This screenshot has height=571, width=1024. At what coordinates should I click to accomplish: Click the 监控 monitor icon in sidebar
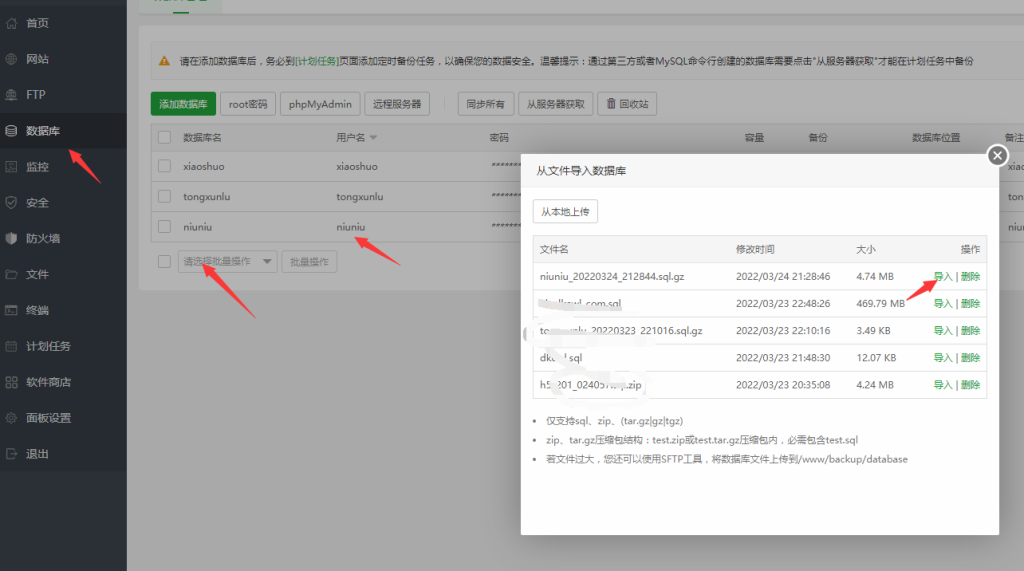coord(11,167)
